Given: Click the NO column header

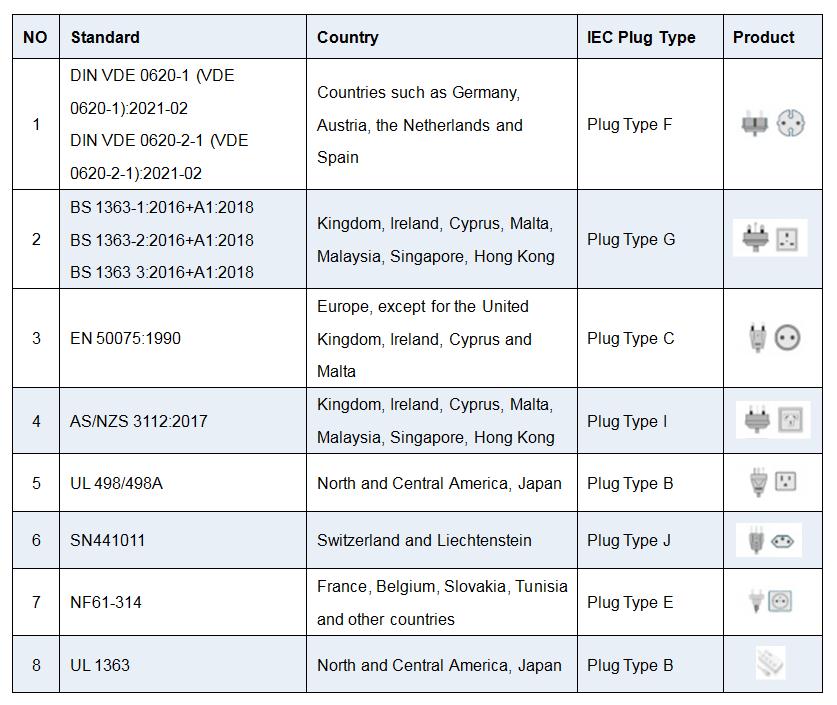Looking at the screenshot, I should coord(35,37).
